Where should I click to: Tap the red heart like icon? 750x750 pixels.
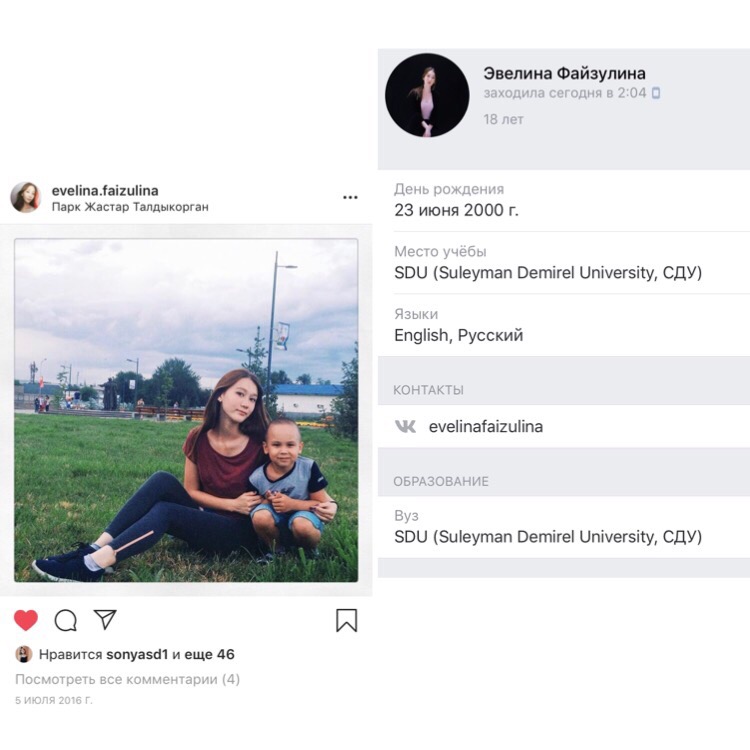click(x=26, y=620)
